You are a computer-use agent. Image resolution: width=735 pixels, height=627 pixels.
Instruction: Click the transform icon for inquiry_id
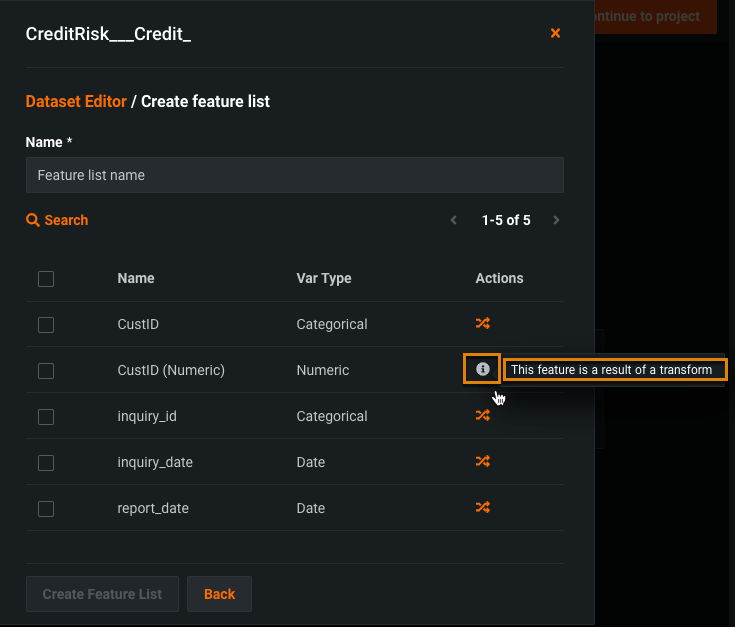pos(483,415)
